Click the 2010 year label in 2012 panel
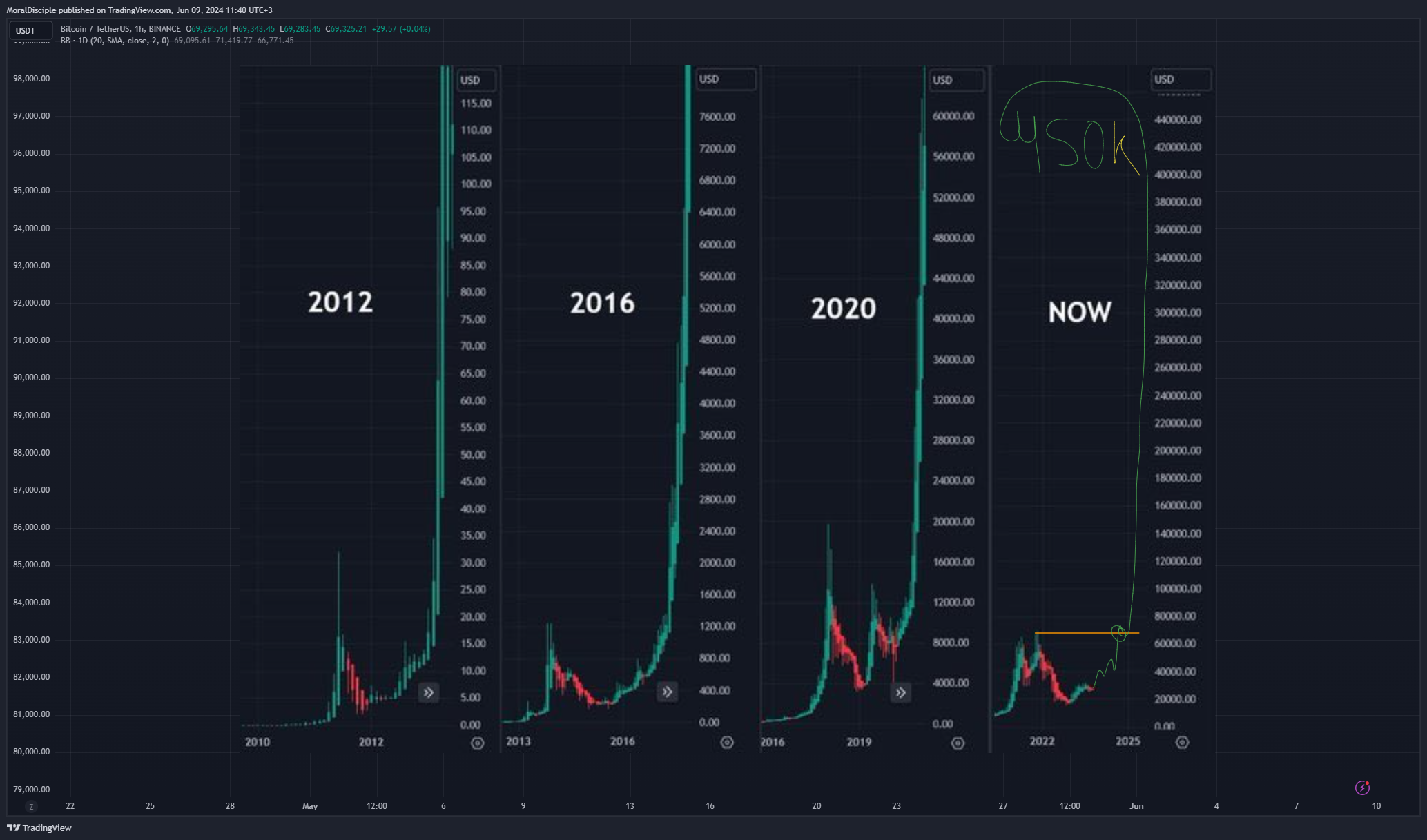Image resolution: width=1427 pixels, height=840 pixels. click(258, 742)
